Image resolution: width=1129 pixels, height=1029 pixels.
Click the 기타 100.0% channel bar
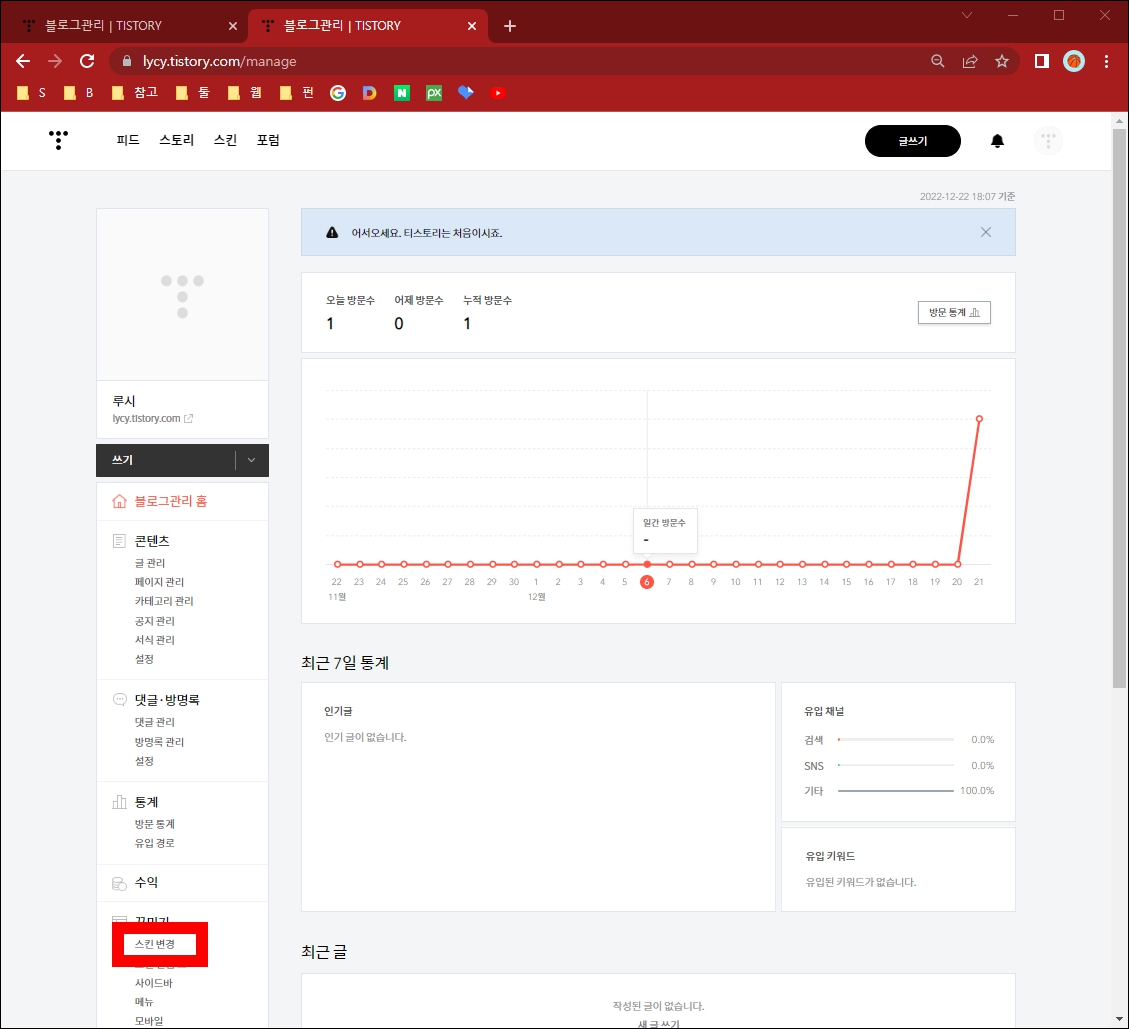tap(895, 789)
